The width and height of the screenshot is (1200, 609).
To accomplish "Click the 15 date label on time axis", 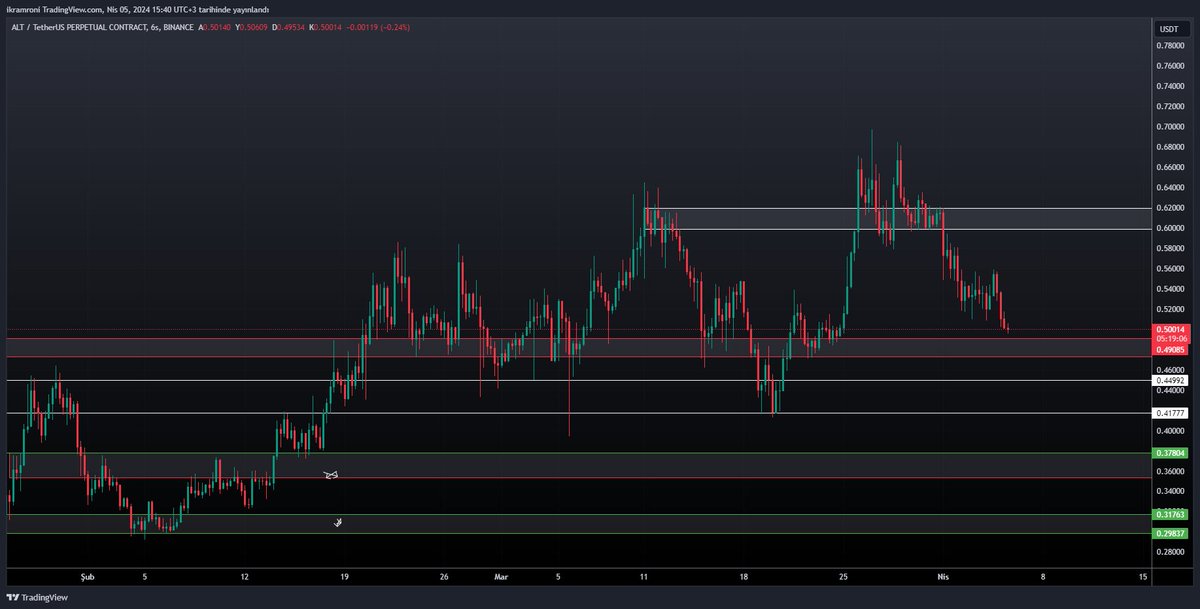I will click(1142, 576).
